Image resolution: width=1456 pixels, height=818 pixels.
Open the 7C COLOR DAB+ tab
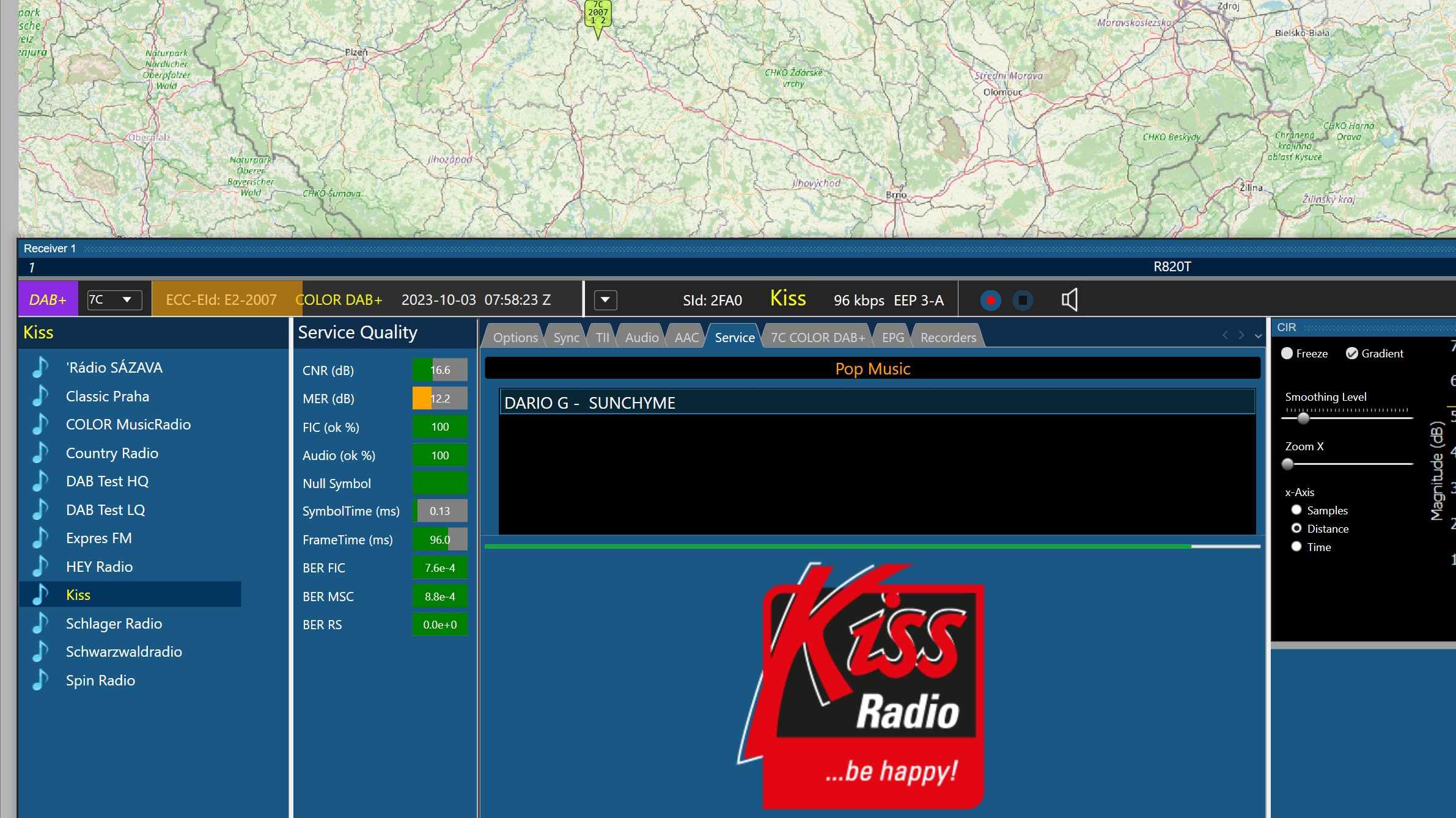point(818,337)
